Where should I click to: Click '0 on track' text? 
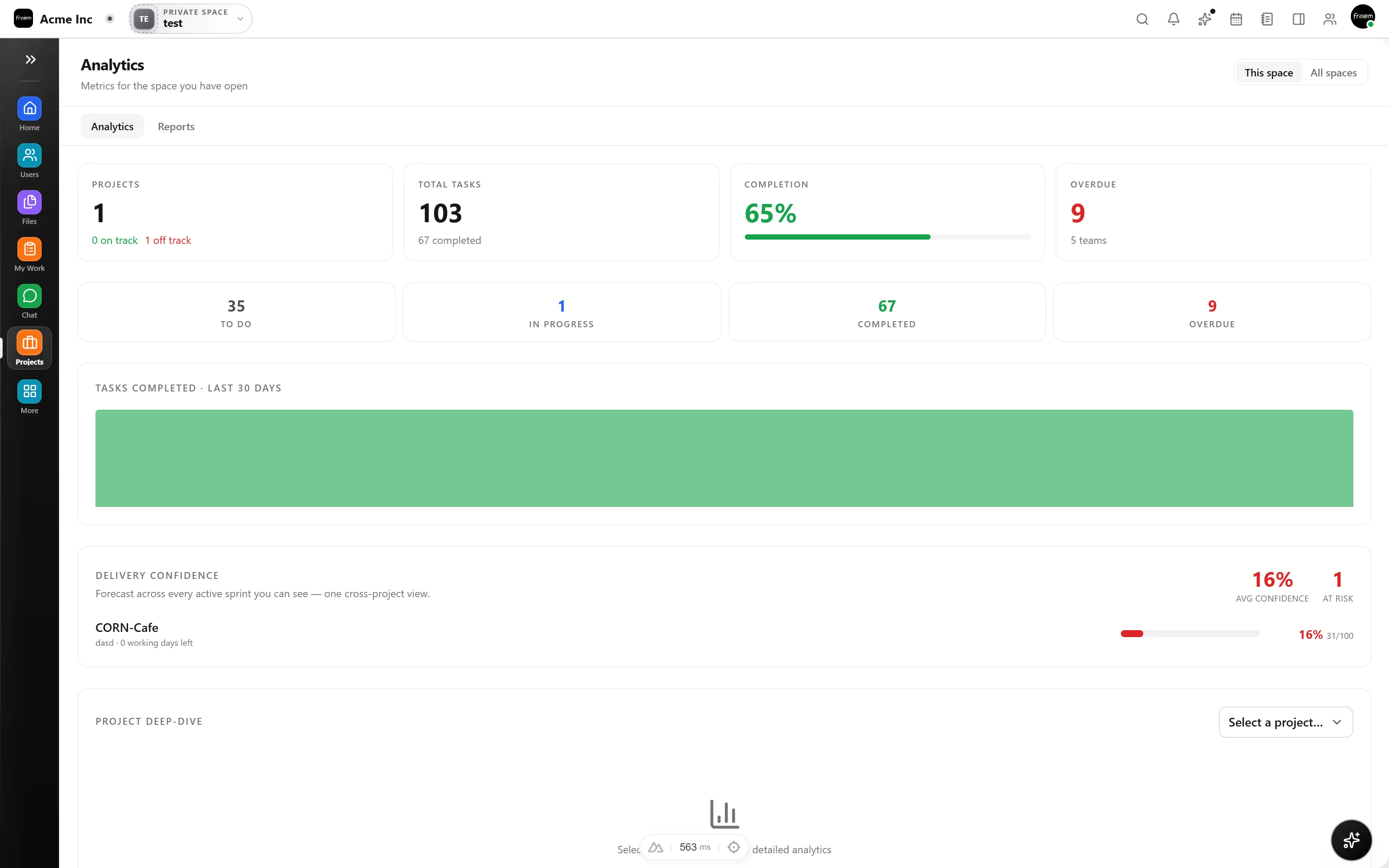(x=115, y=240)
